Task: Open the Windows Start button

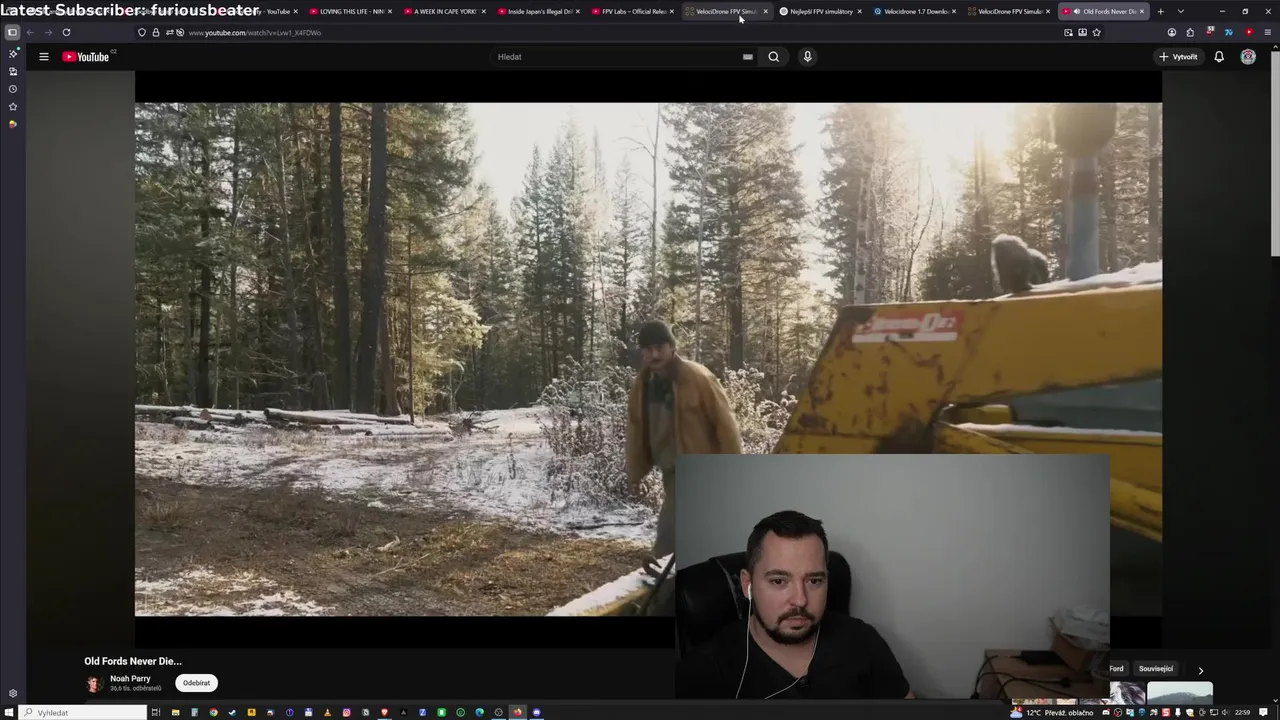Action: [x=8, y=712]
